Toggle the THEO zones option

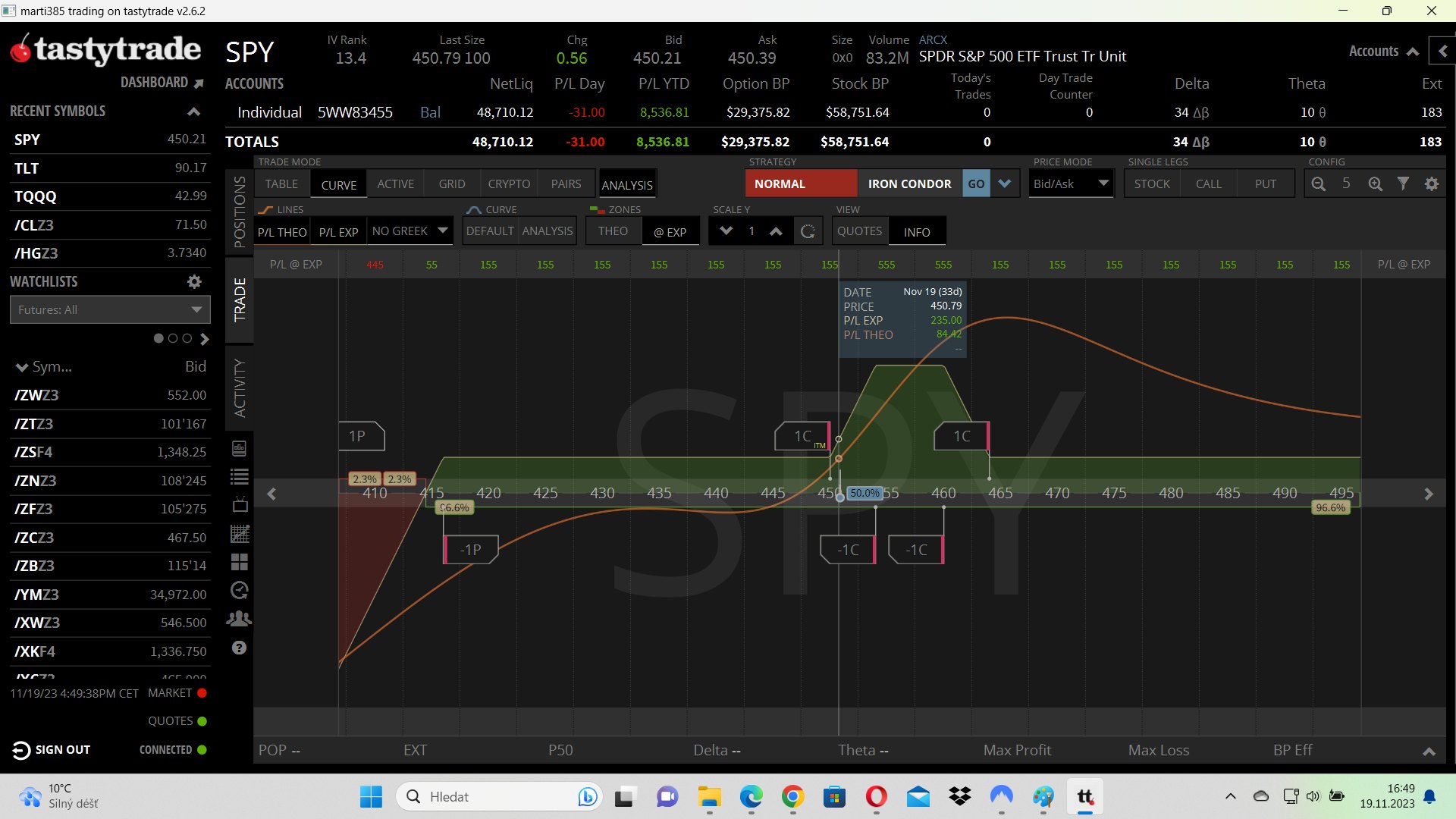click(613, 231)
